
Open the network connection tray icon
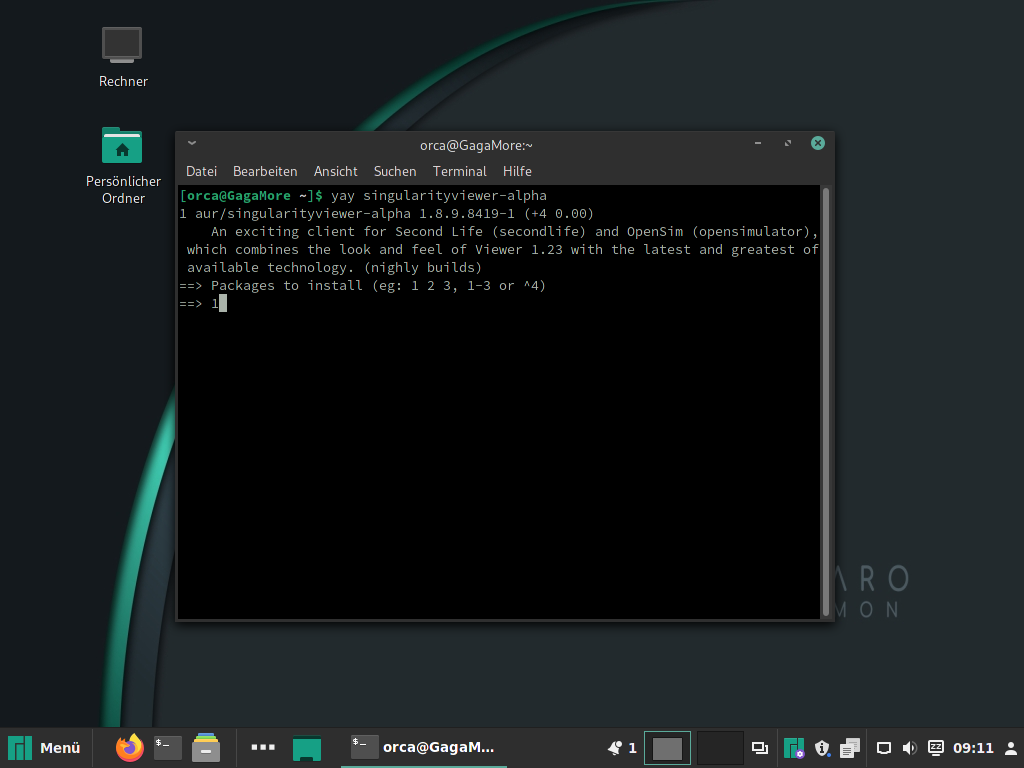point(884,748)
